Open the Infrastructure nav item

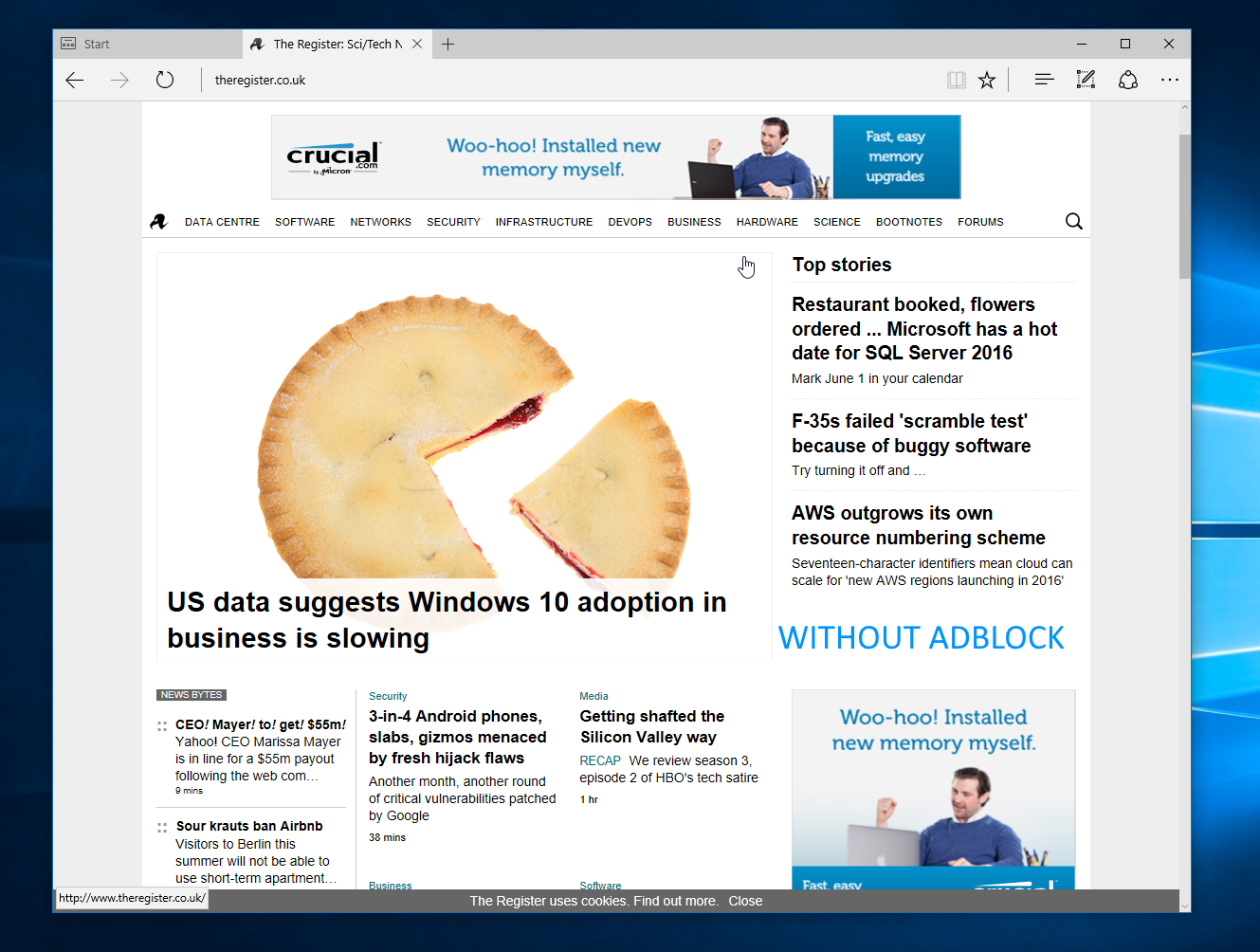(544, 222)
